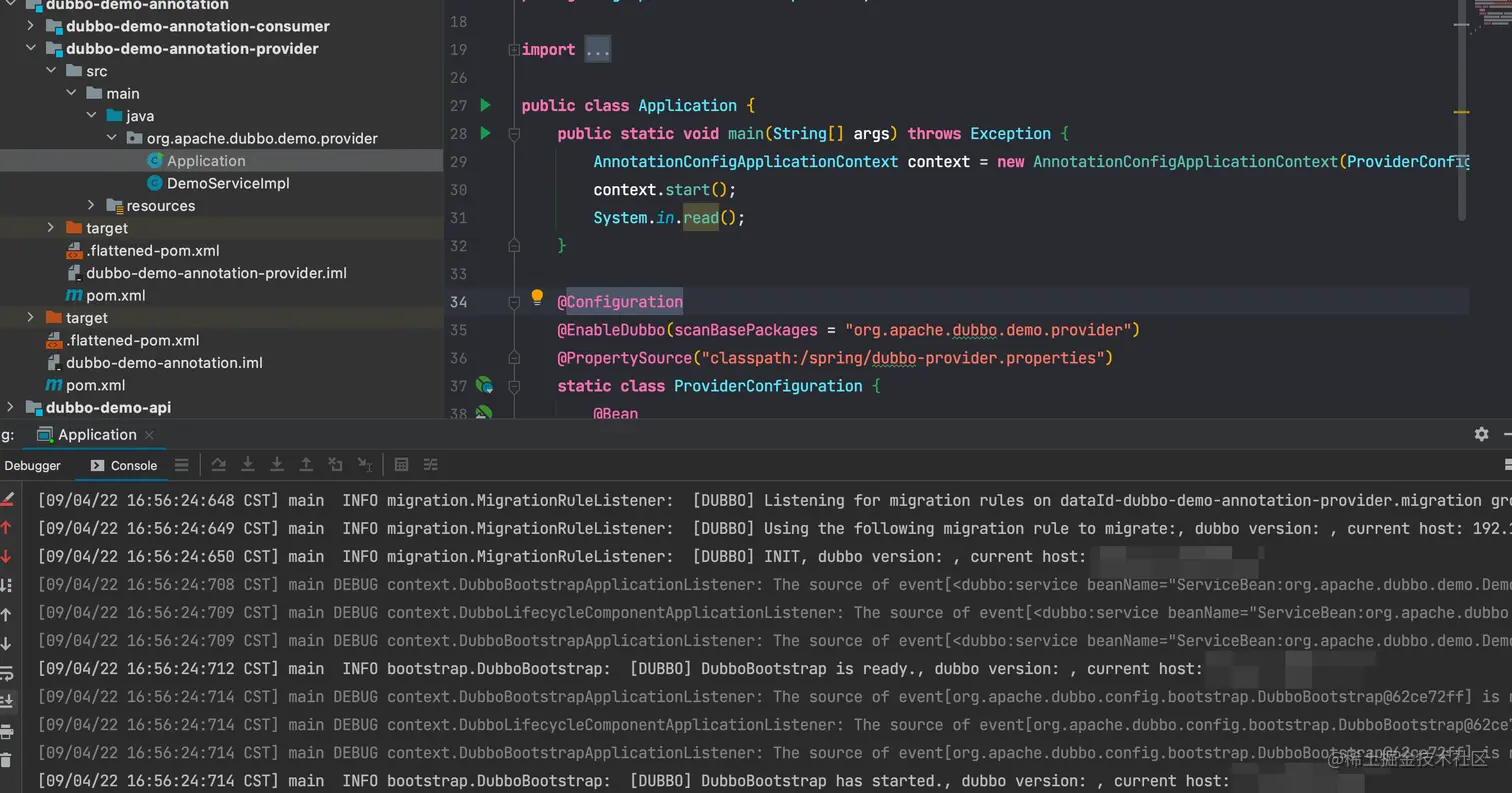Click the Step Over debugger icon
1512x793 pixels.
tap(218, 465)
